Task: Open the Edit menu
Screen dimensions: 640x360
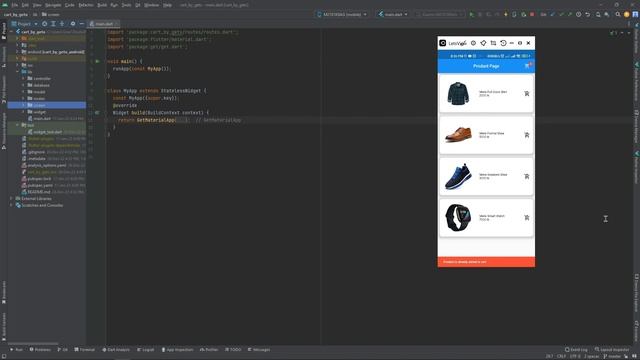Action: (25, 5)
